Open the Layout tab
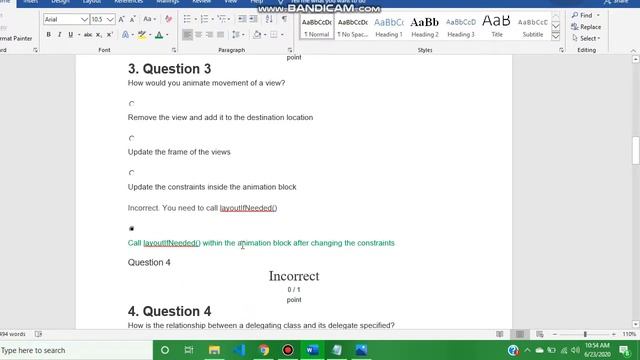The height and width of the screenshot is (360, 640). tap(92, 2)
